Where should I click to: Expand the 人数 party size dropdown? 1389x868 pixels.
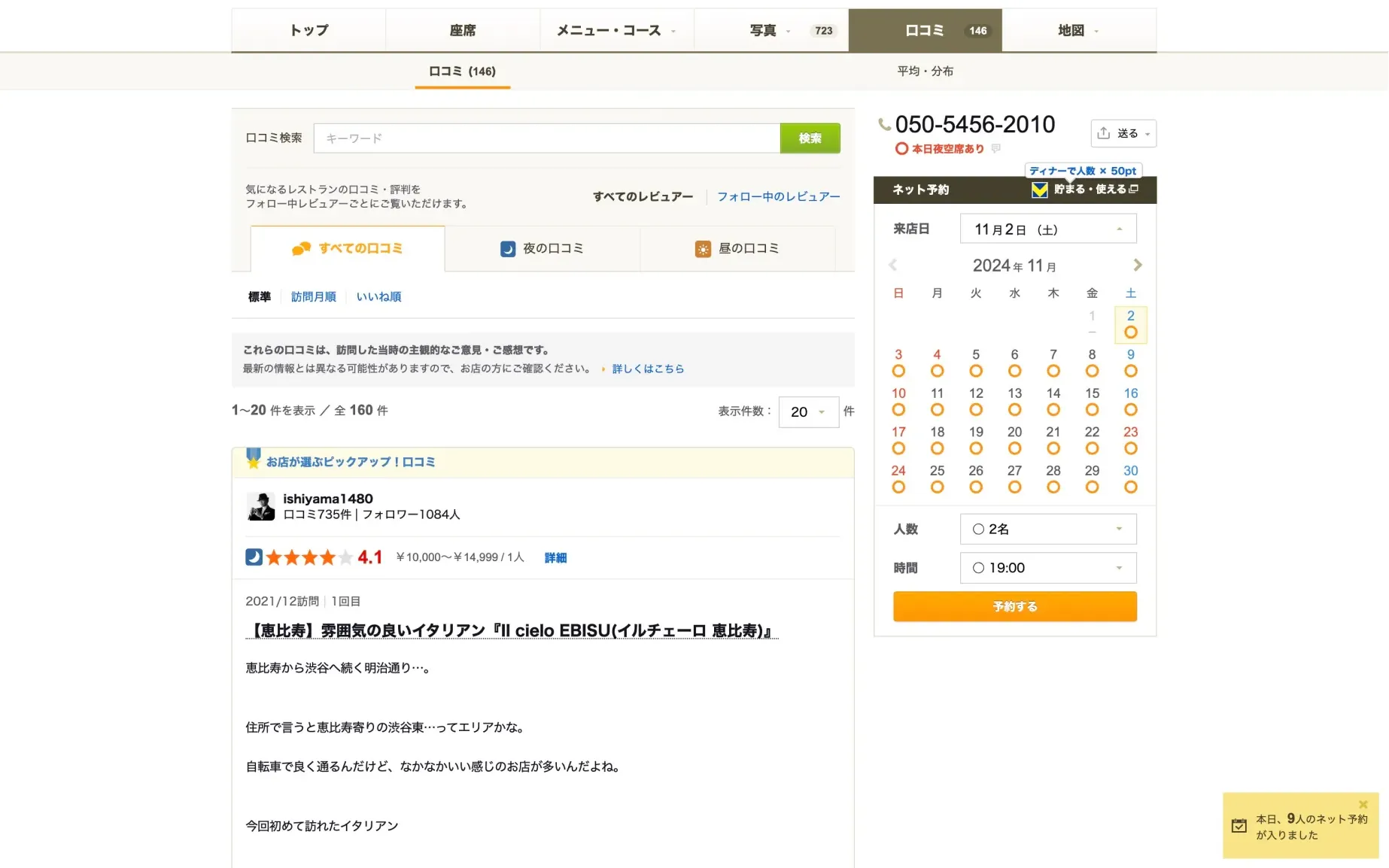pyautogui.click(x=1047, y=529)
